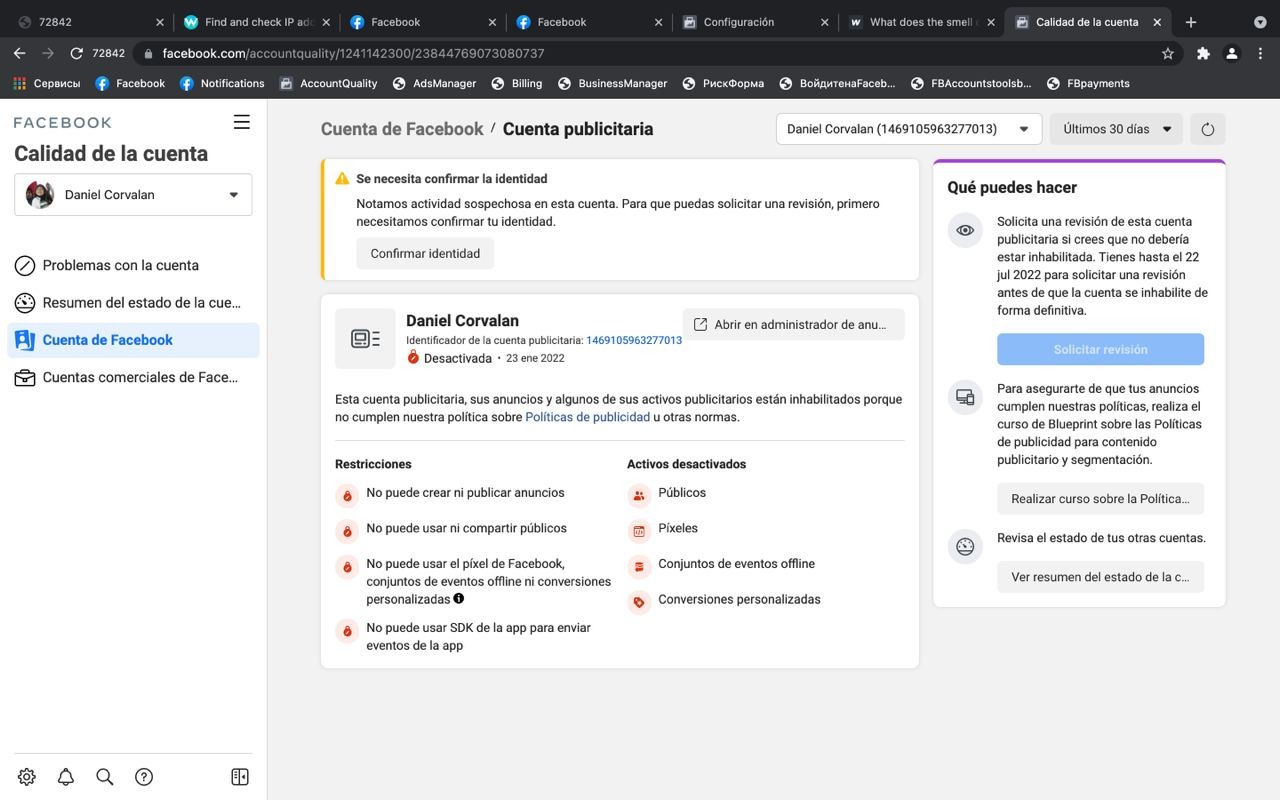Click 'Ver resumen del estado de la cuenta' button
The image size is (1280, 800).
1100,577
